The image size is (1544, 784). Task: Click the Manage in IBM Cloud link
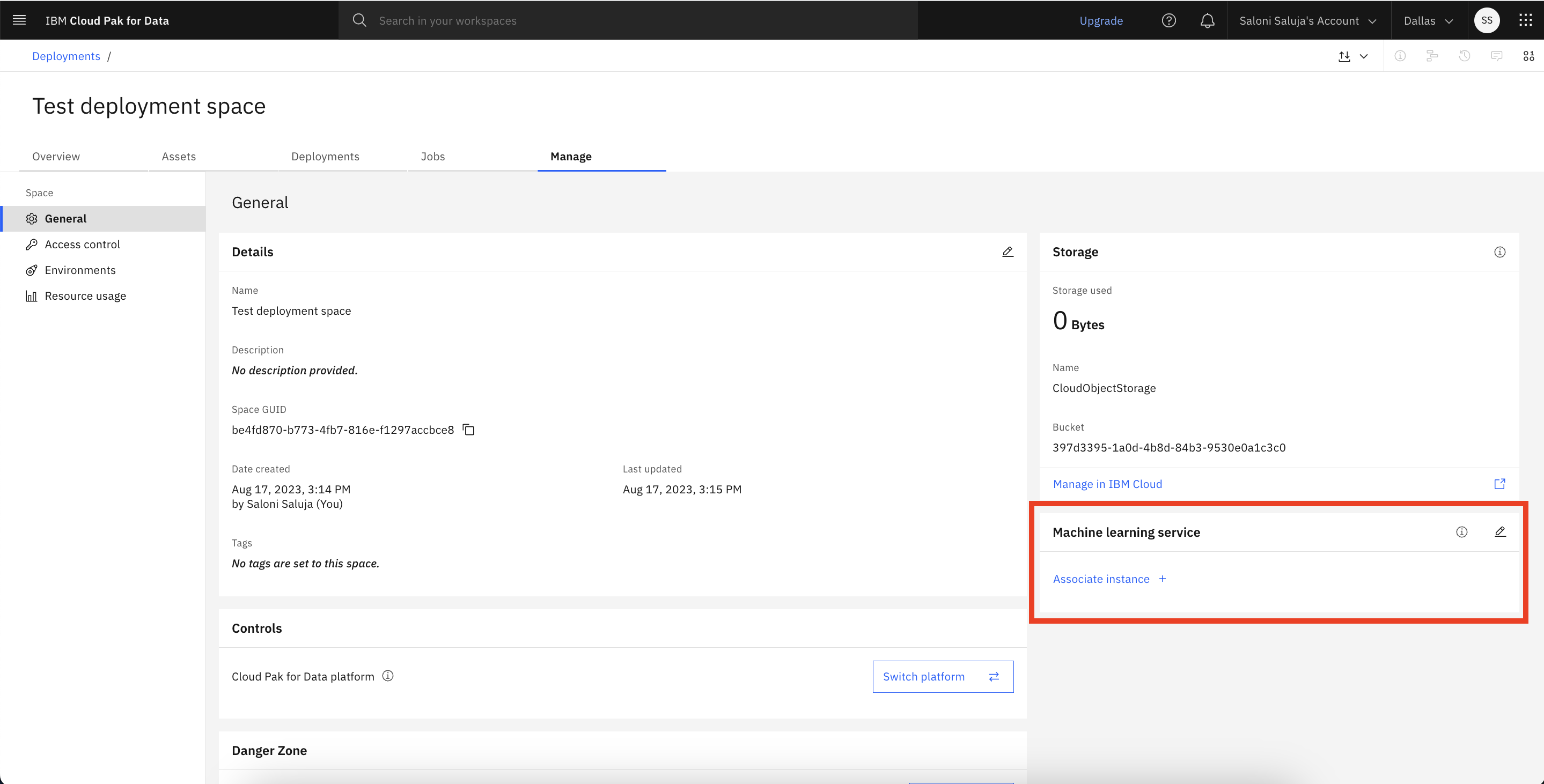pos(1107,484)
